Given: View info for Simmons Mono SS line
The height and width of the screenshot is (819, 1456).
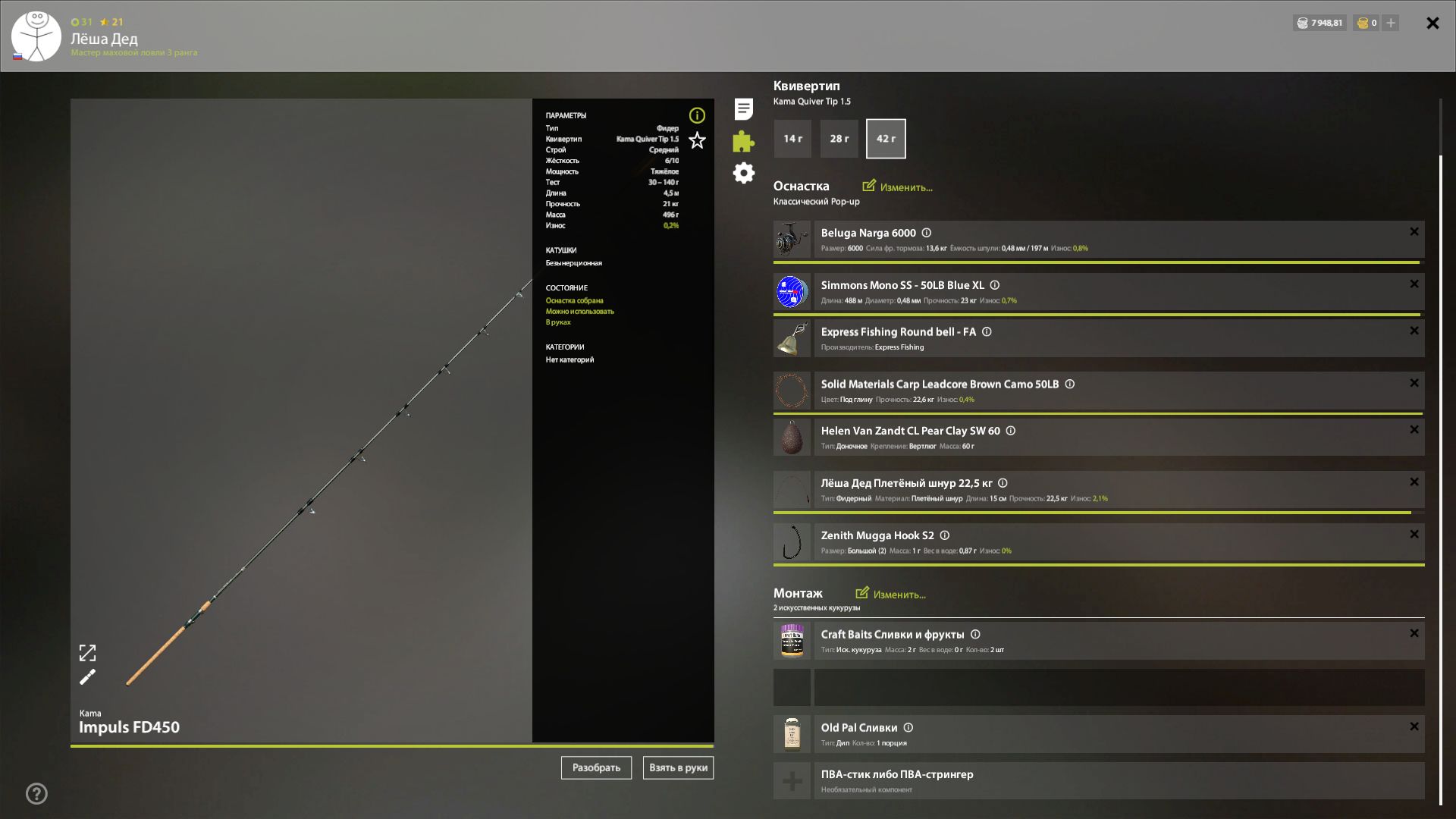Looking at the screenshot, I should point(994,285).
